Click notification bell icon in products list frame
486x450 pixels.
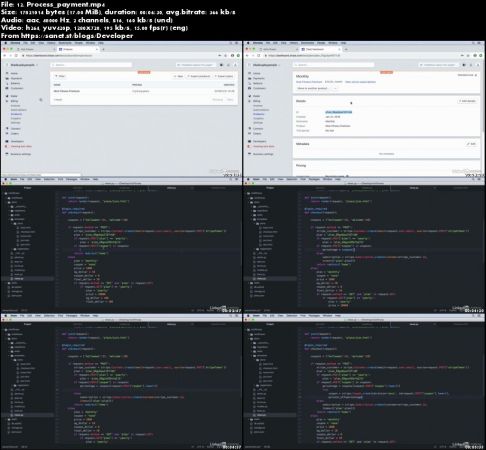click(229, 65)
